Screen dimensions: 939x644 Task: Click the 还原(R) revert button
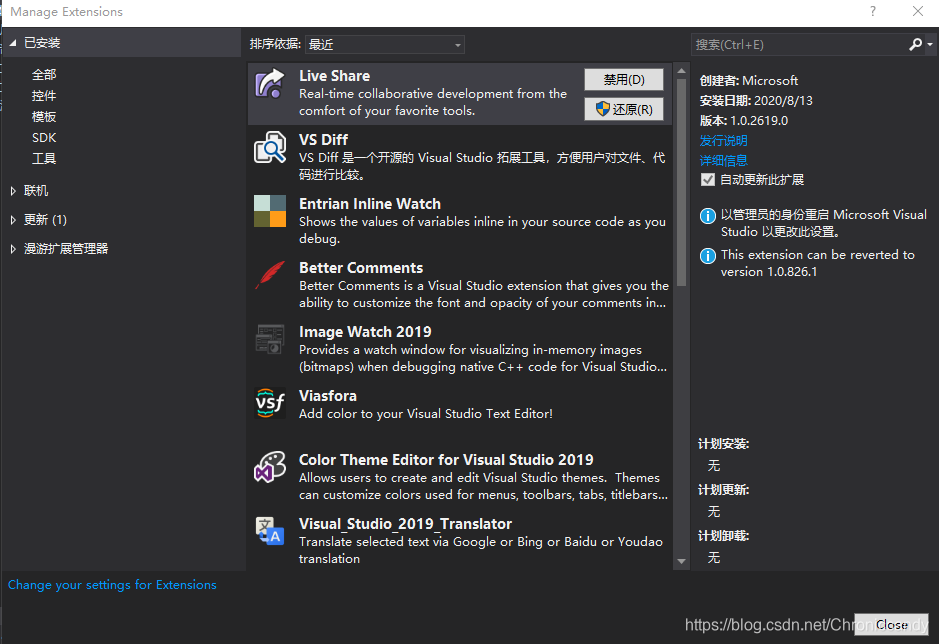[x=623, y=109]
